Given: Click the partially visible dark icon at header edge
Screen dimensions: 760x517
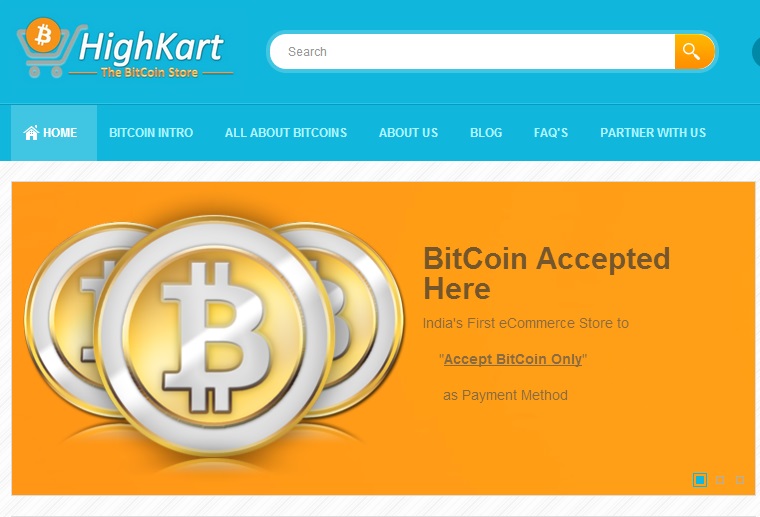Looking at the screenshot, I should pyautogui.click(x=756, y=52).
